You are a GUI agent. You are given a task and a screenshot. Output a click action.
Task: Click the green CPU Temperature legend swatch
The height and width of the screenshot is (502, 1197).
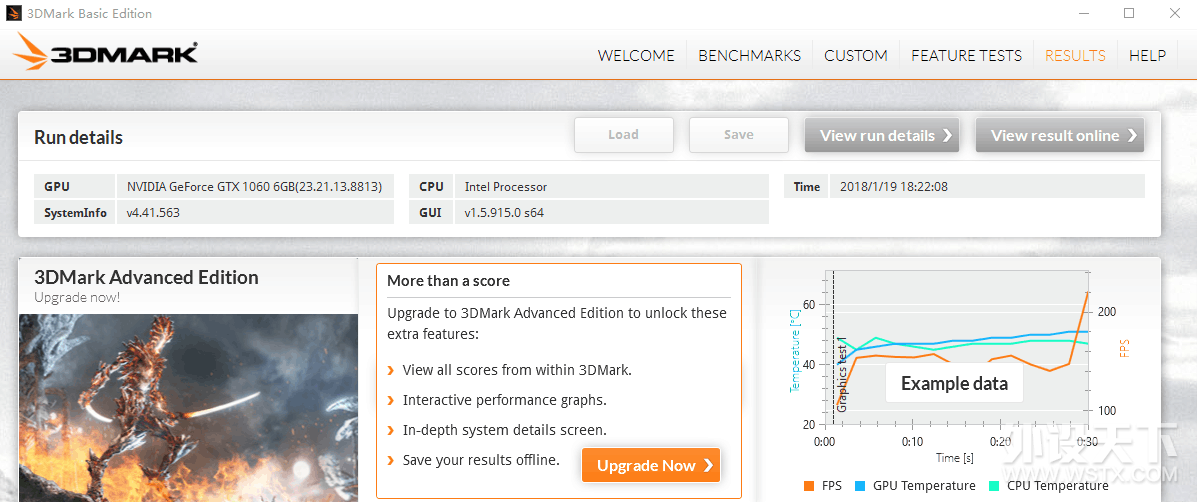pos(994,486)
